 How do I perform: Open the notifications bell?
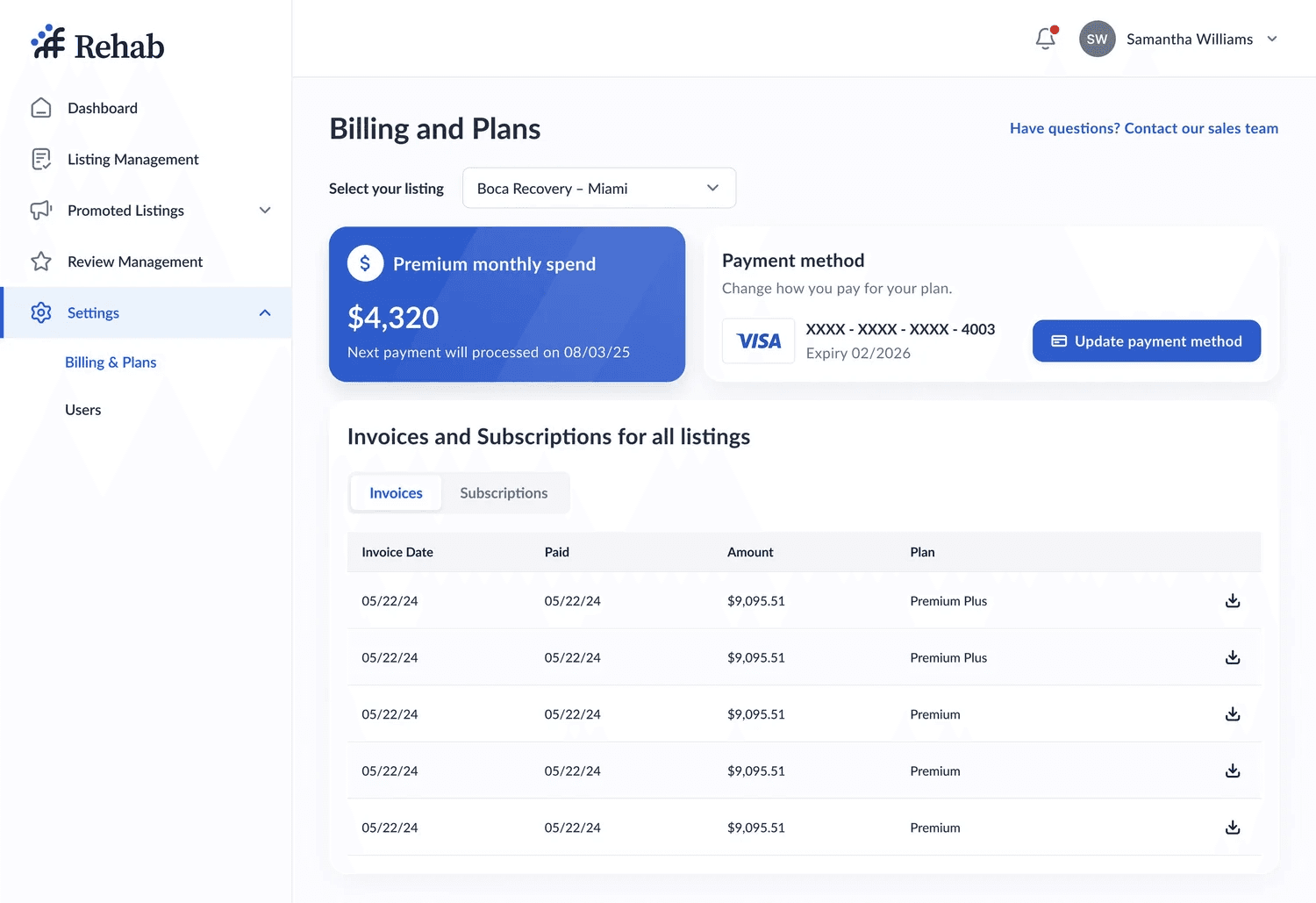[1046, 39]
